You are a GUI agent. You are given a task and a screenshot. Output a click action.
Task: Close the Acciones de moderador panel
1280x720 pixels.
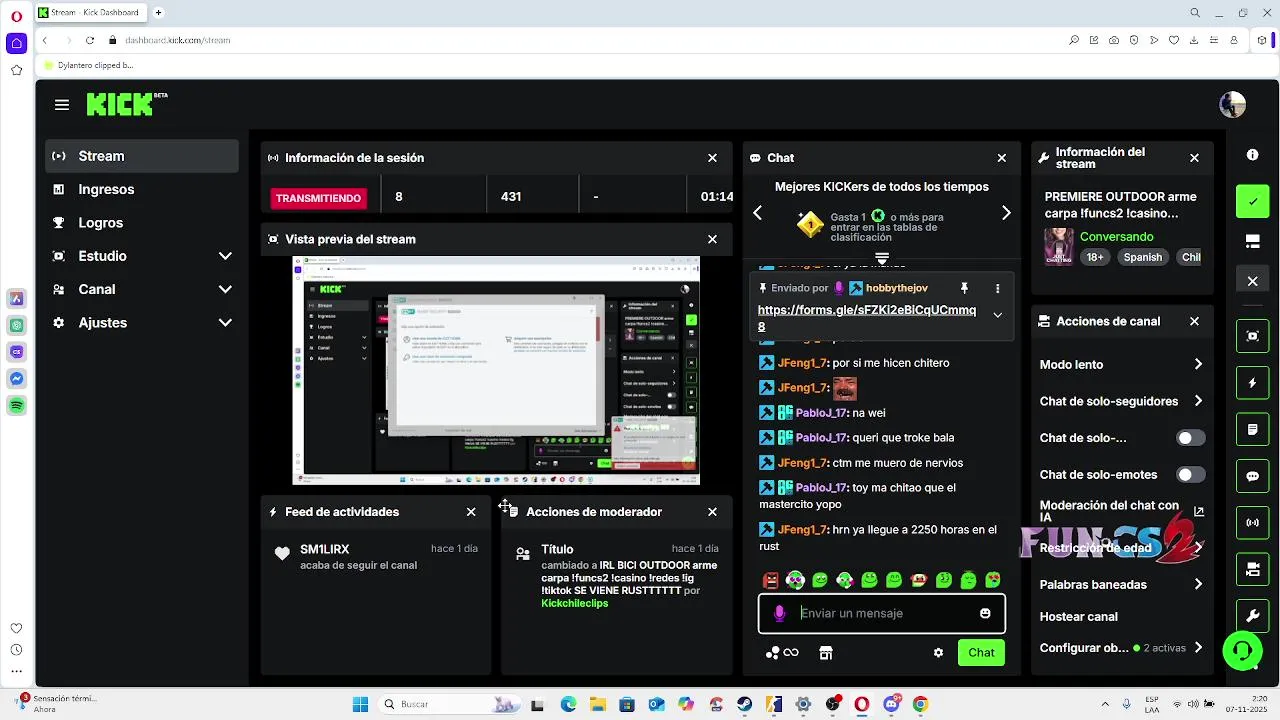(x=712, y=512)
